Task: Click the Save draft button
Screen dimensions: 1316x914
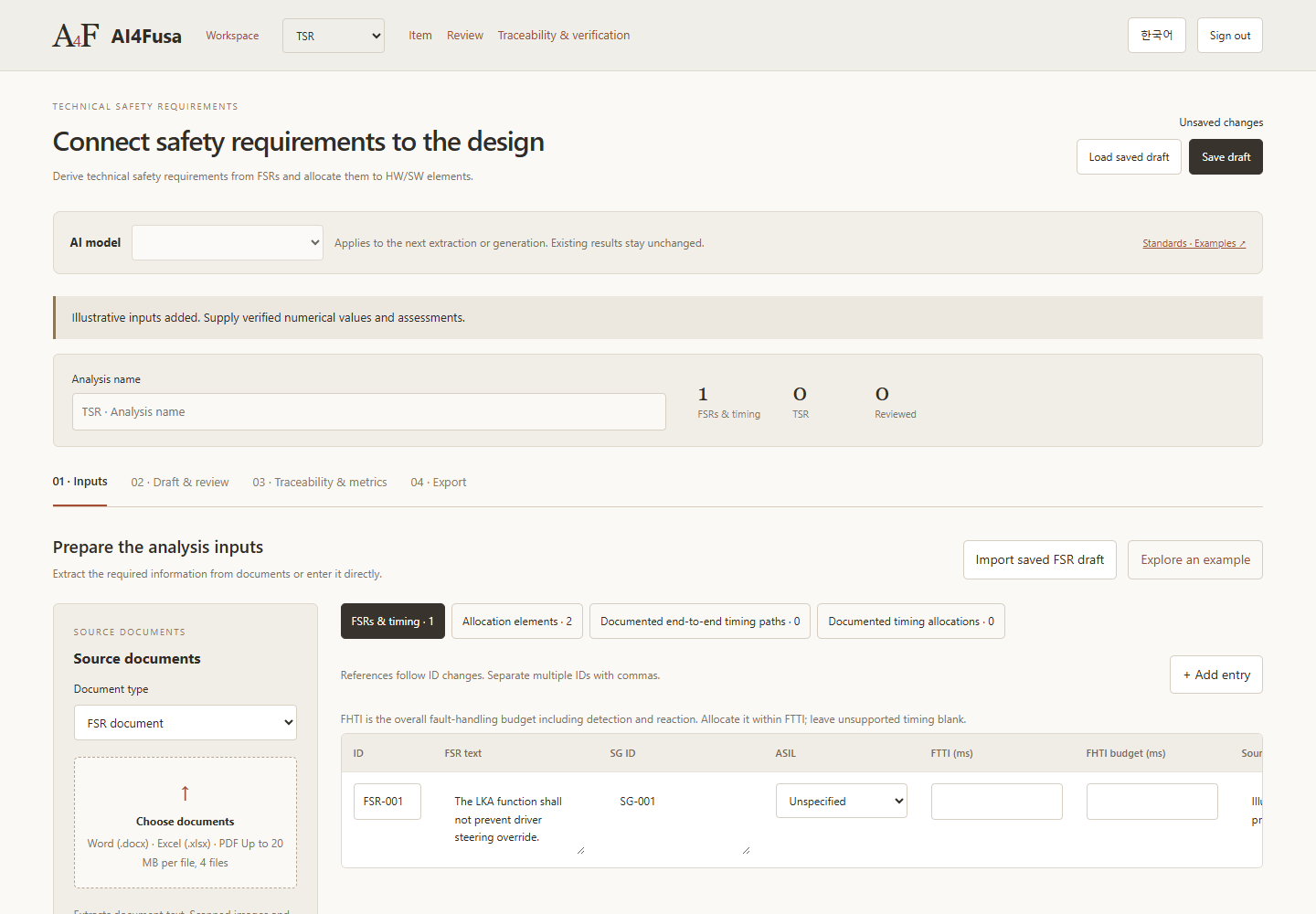Action: tap(1226, 157)
